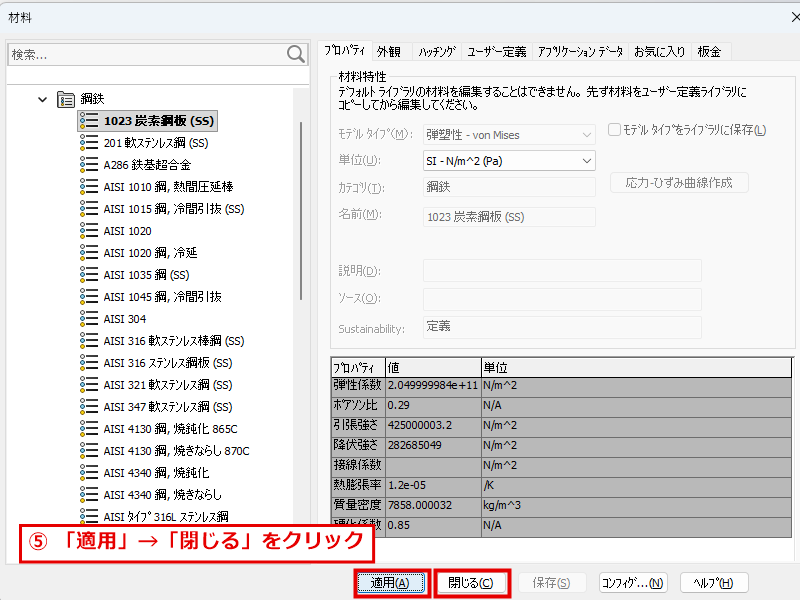Click the 説明(D) description field
800x600 pixels.
(x=562, y=270)
